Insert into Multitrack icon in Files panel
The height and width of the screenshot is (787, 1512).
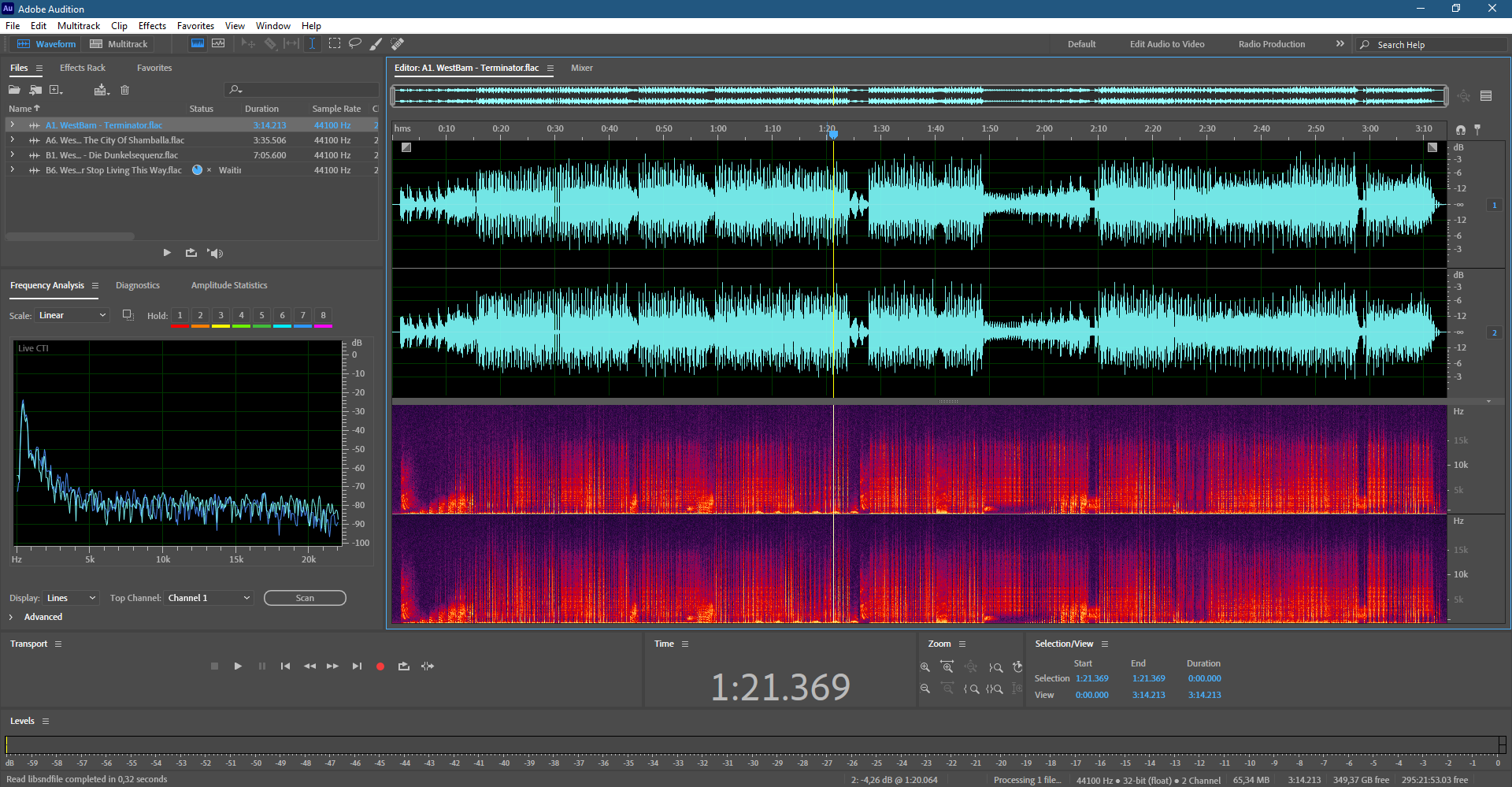coord(101,90)
